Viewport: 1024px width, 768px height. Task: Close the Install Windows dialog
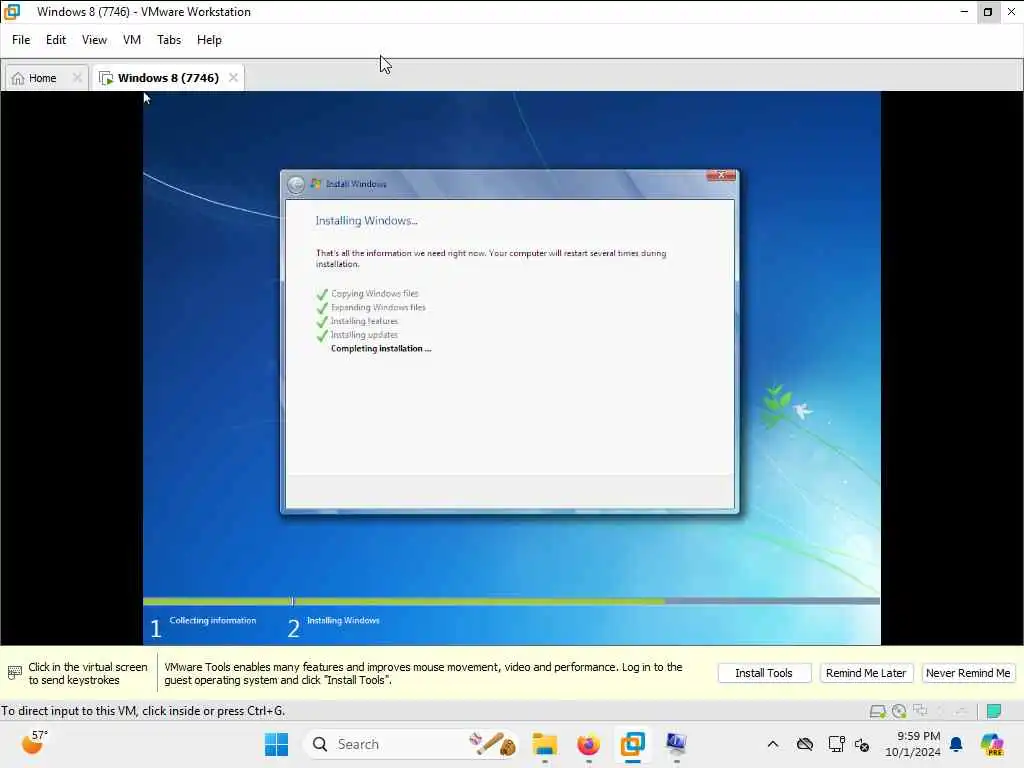(721, 175)
